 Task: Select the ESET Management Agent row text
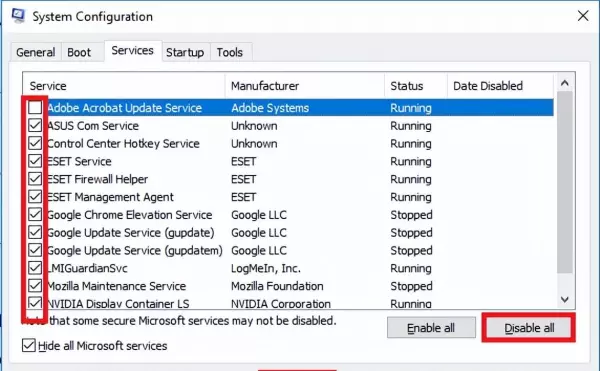110,197
